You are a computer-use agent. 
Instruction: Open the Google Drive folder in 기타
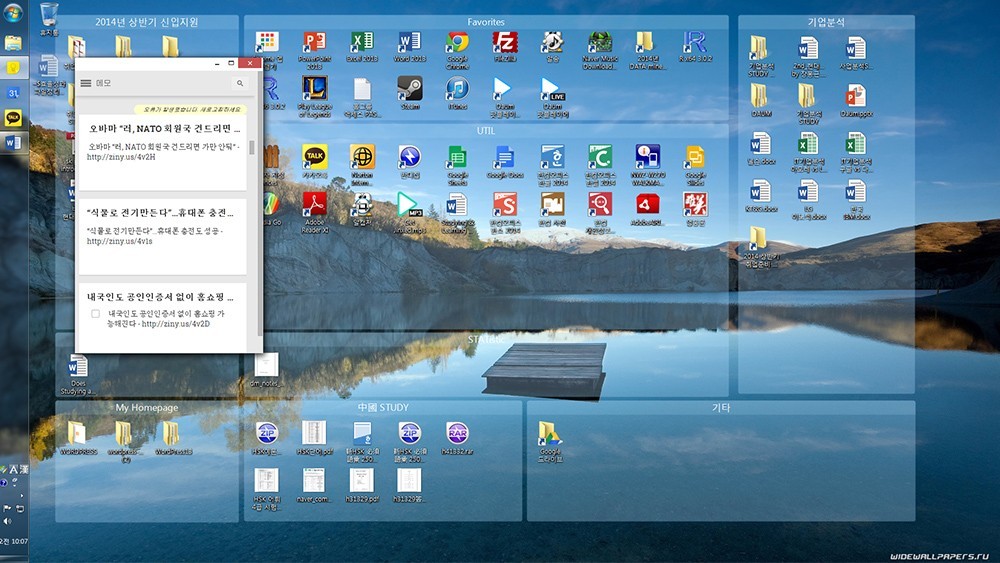(550, 433)
